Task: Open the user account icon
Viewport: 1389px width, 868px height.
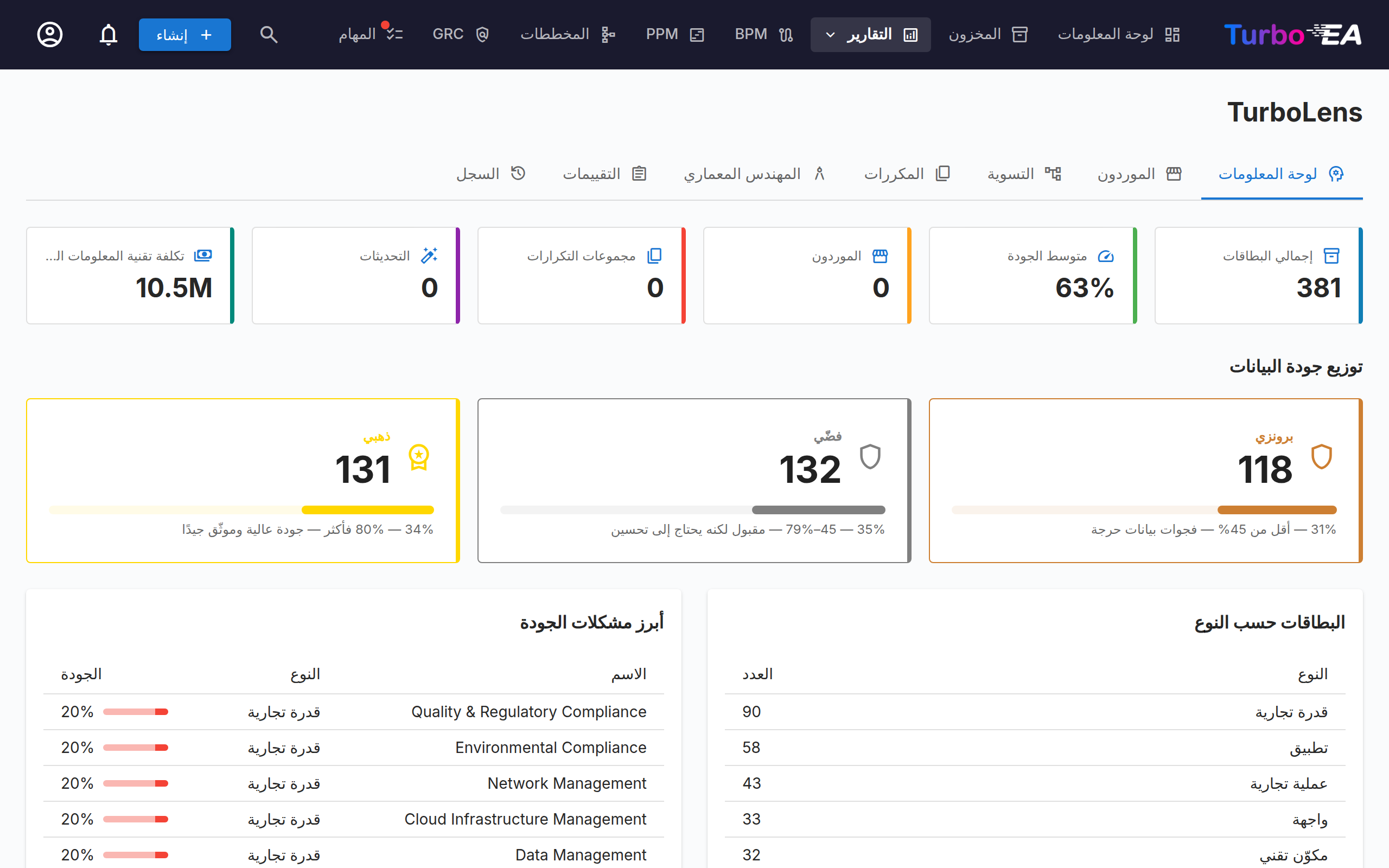Action: pyautogui.click(x=50, y=34)
